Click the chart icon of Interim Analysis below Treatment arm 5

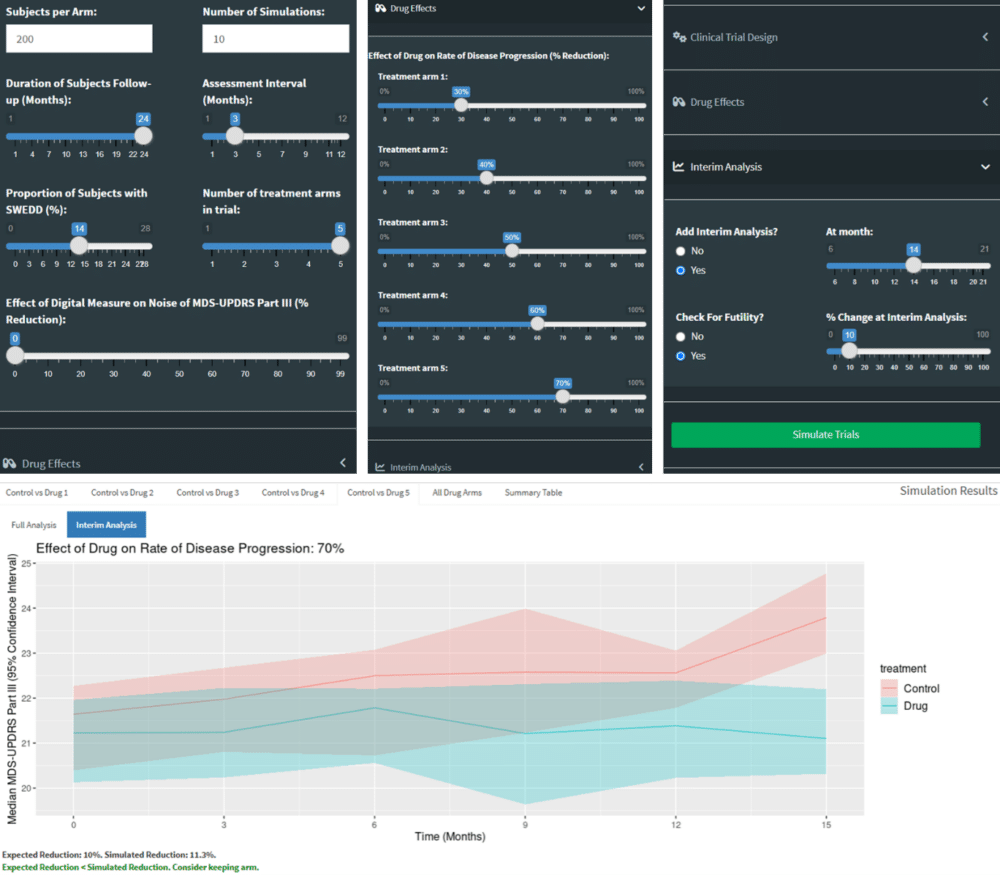tap(380, 467)
